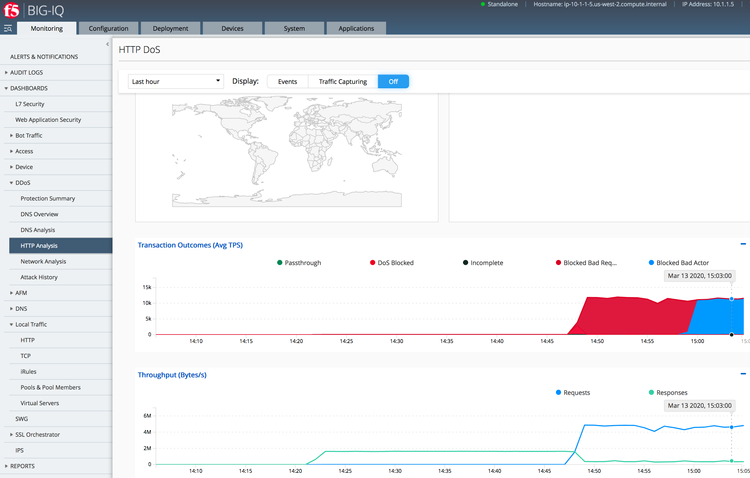The height and width of the screenshot is (478, 750).
Task: Toggle the red DoS Blocked legend dot
Action: [x=372, y=263]
